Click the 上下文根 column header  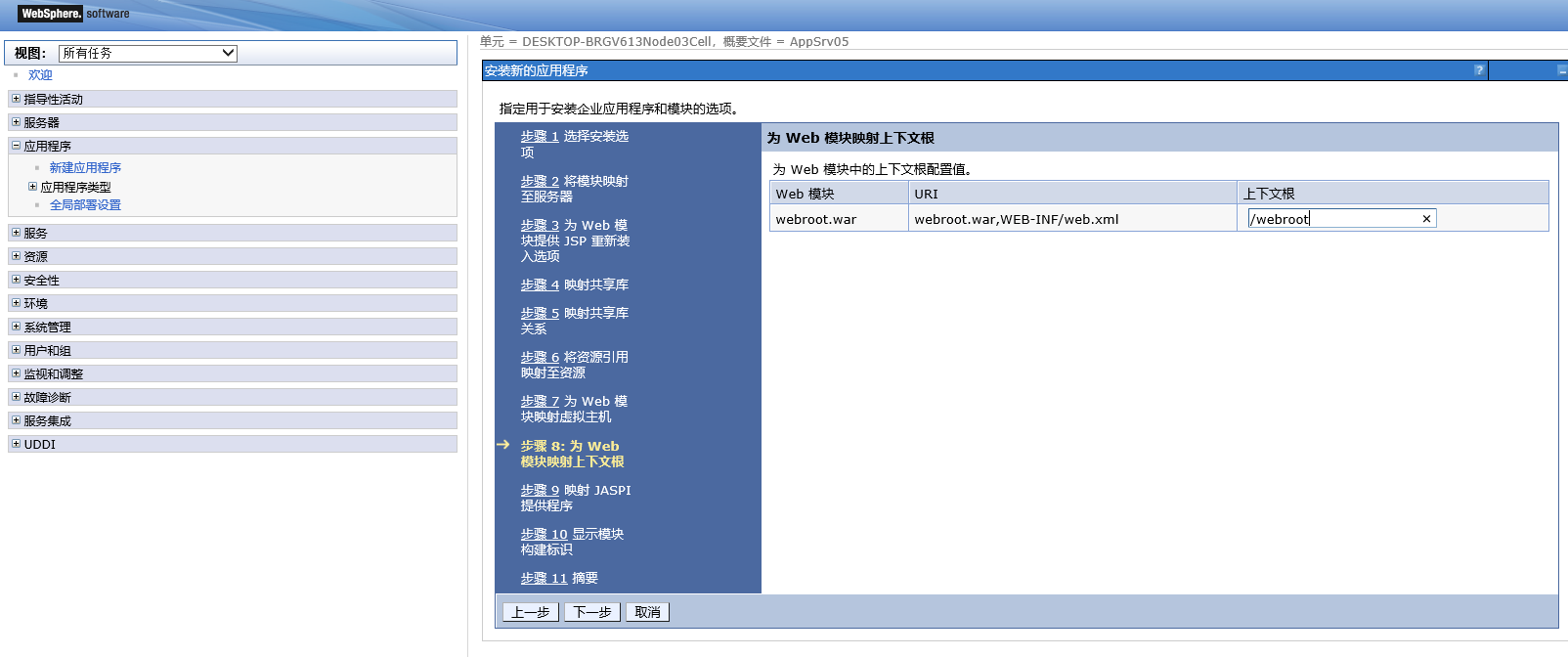(x=1393, y=194)
